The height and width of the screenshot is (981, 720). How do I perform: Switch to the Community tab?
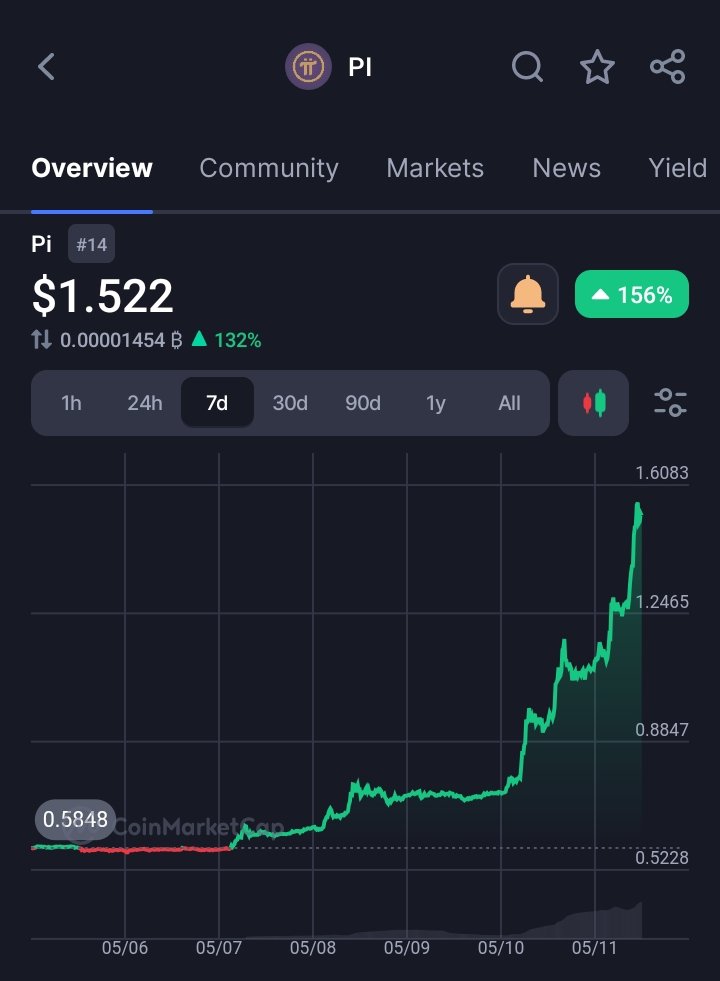269,168
